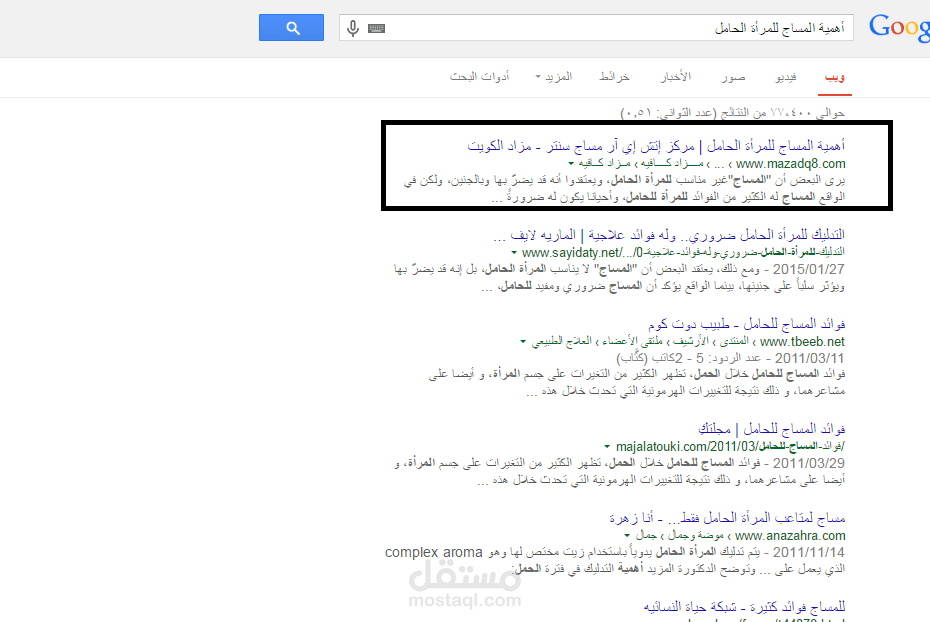Open the on-screen keyboard icon
The height and width of the screenshot is (622, 930).
click(377, 28)
